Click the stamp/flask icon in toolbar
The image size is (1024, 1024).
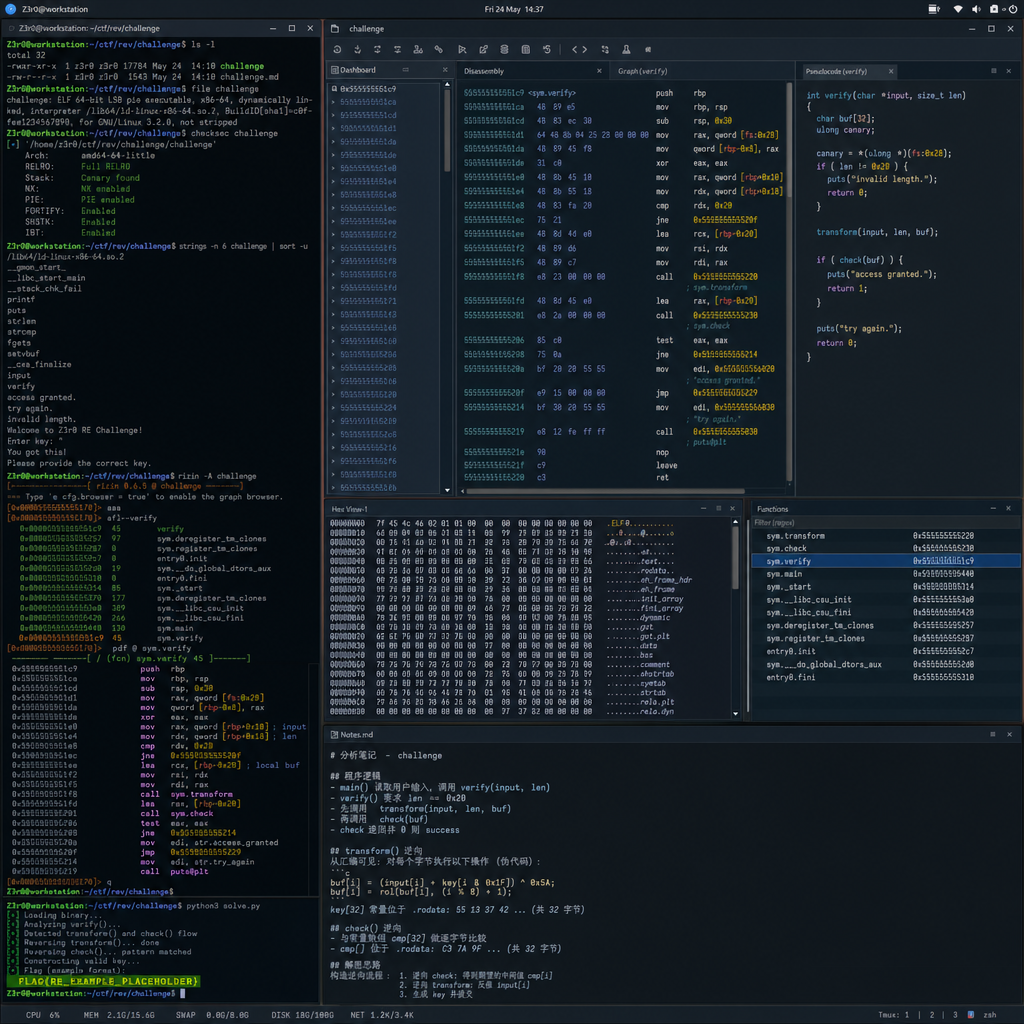point(626,50)
